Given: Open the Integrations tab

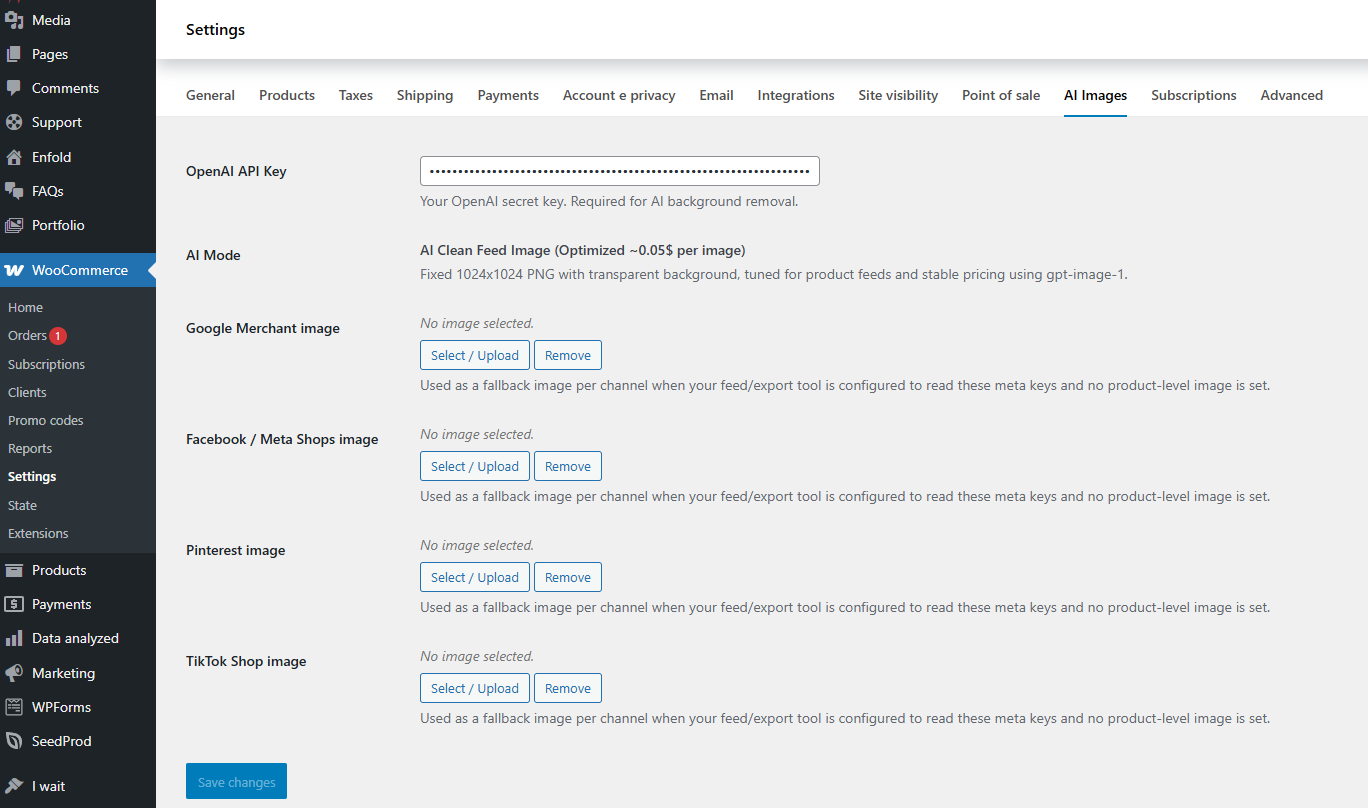Looking at the screenshot, I should (x=796, y=95).
